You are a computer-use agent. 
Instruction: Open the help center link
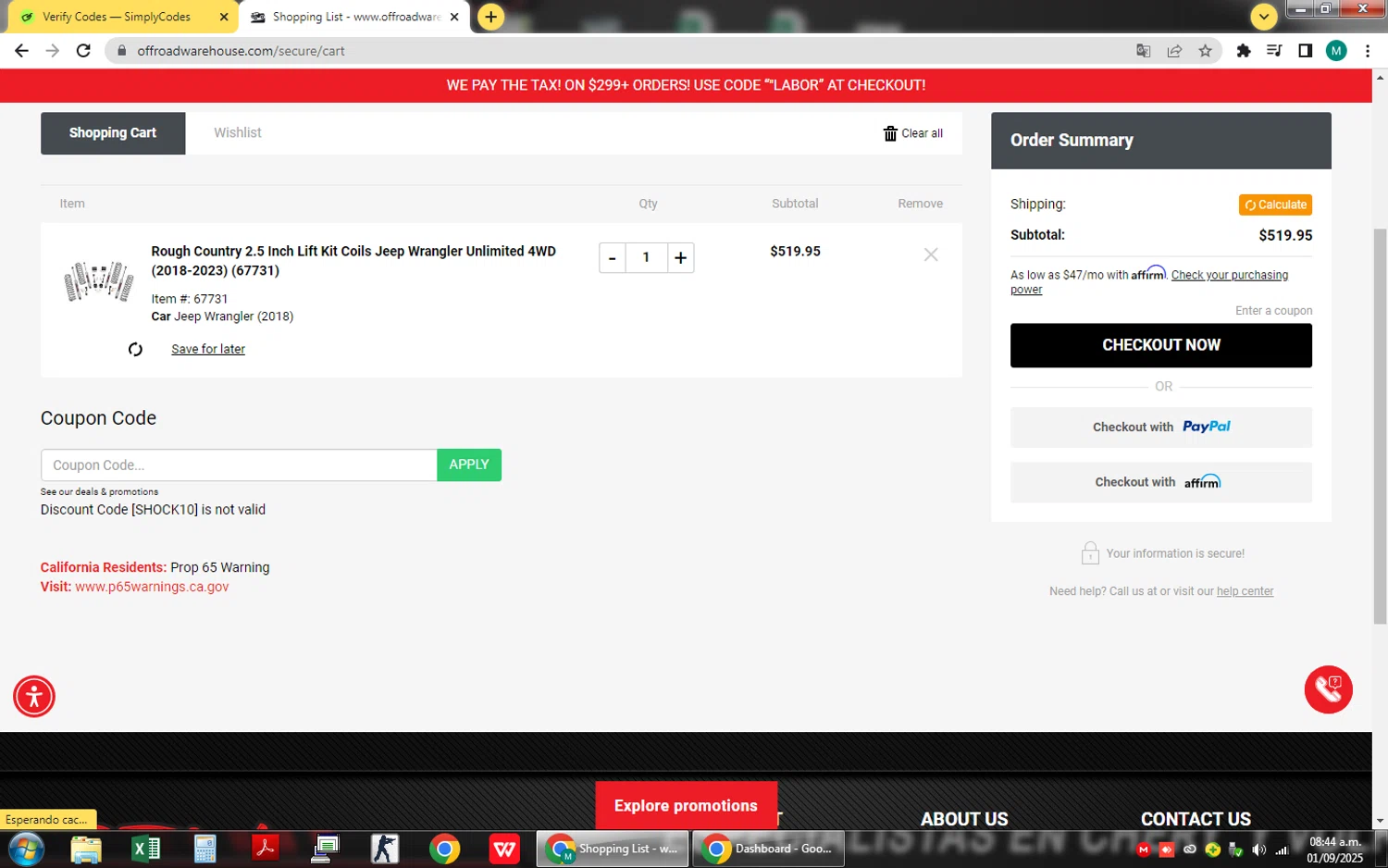(1245, 591)
